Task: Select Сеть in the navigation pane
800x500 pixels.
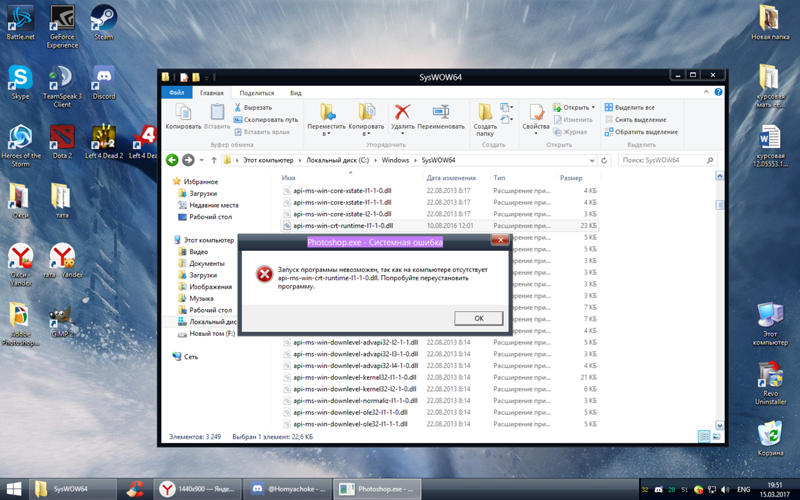Action: [185, 357]
